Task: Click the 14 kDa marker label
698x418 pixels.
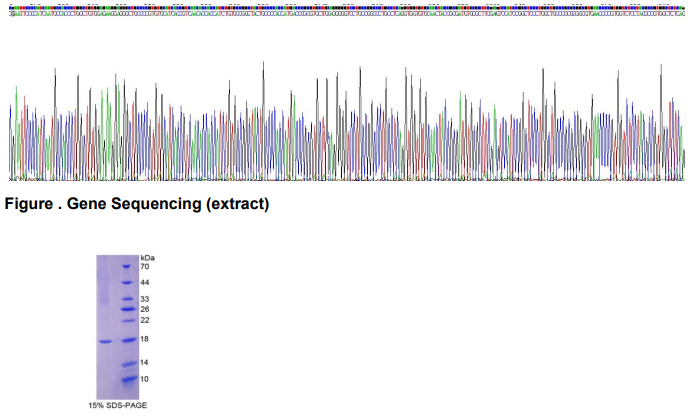Action: (144, 362)
